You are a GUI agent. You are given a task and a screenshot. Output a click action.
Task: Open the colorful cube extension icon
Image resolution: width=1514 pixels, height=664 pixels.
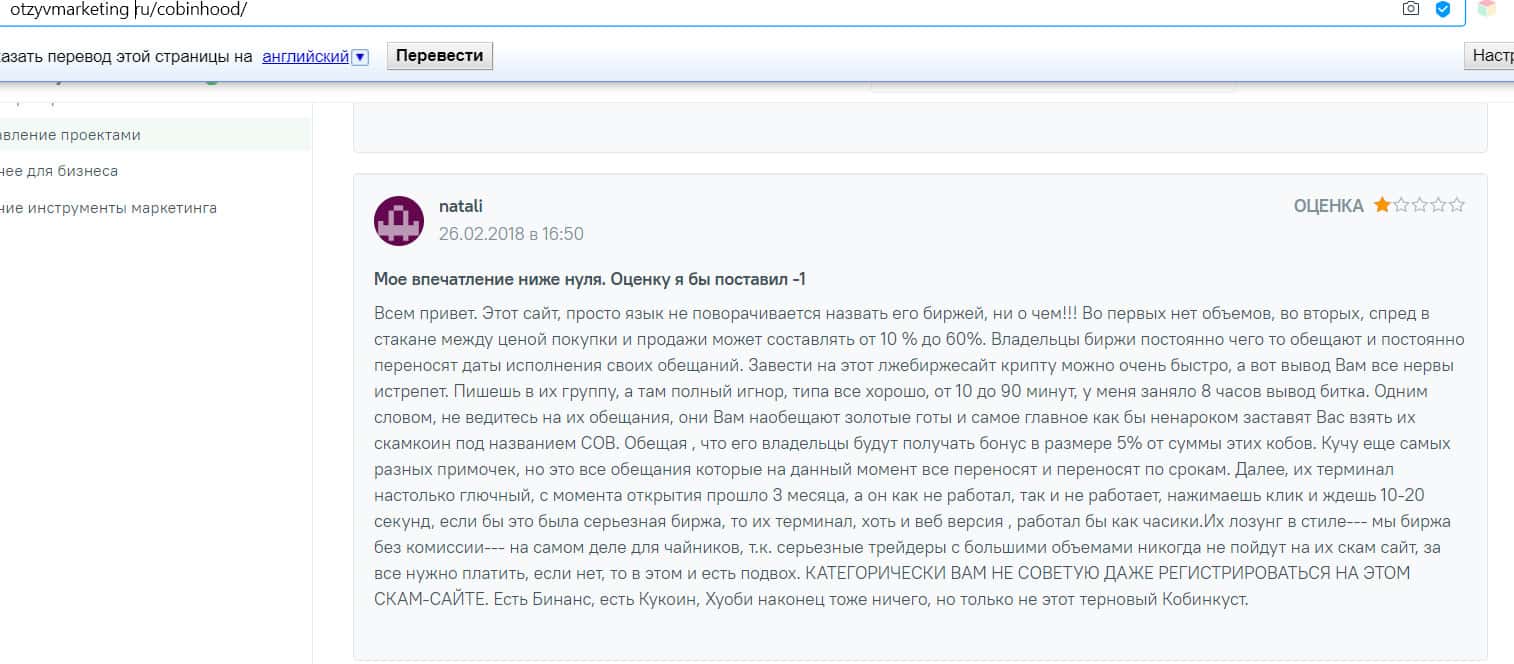click(x=1487, y=9)
